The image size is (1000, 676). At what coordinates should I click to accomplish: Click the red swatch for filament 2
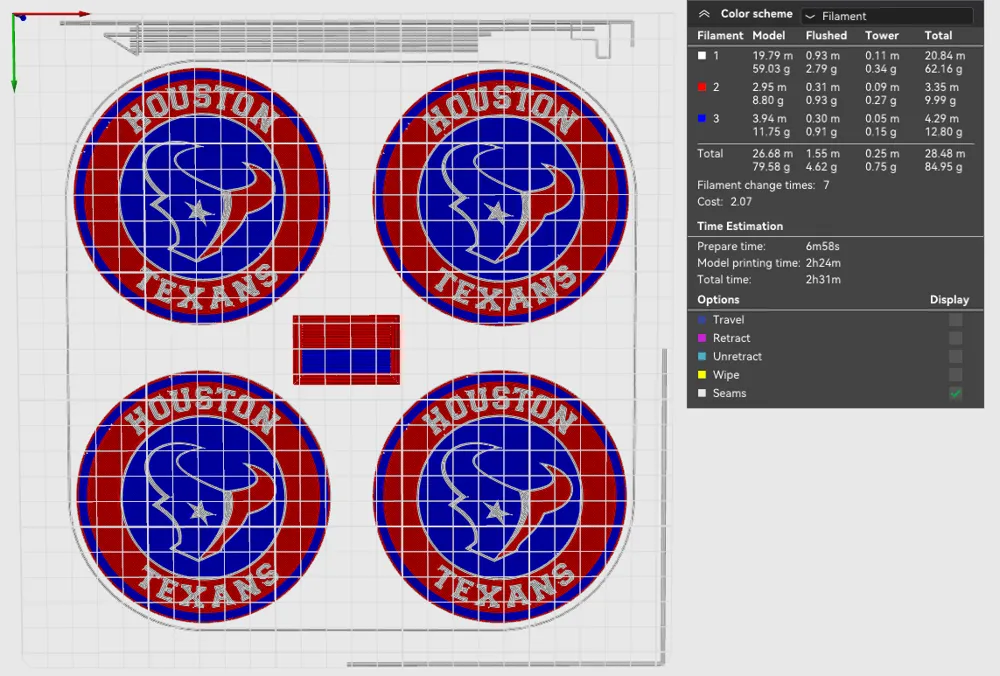[x=701, y=87]
